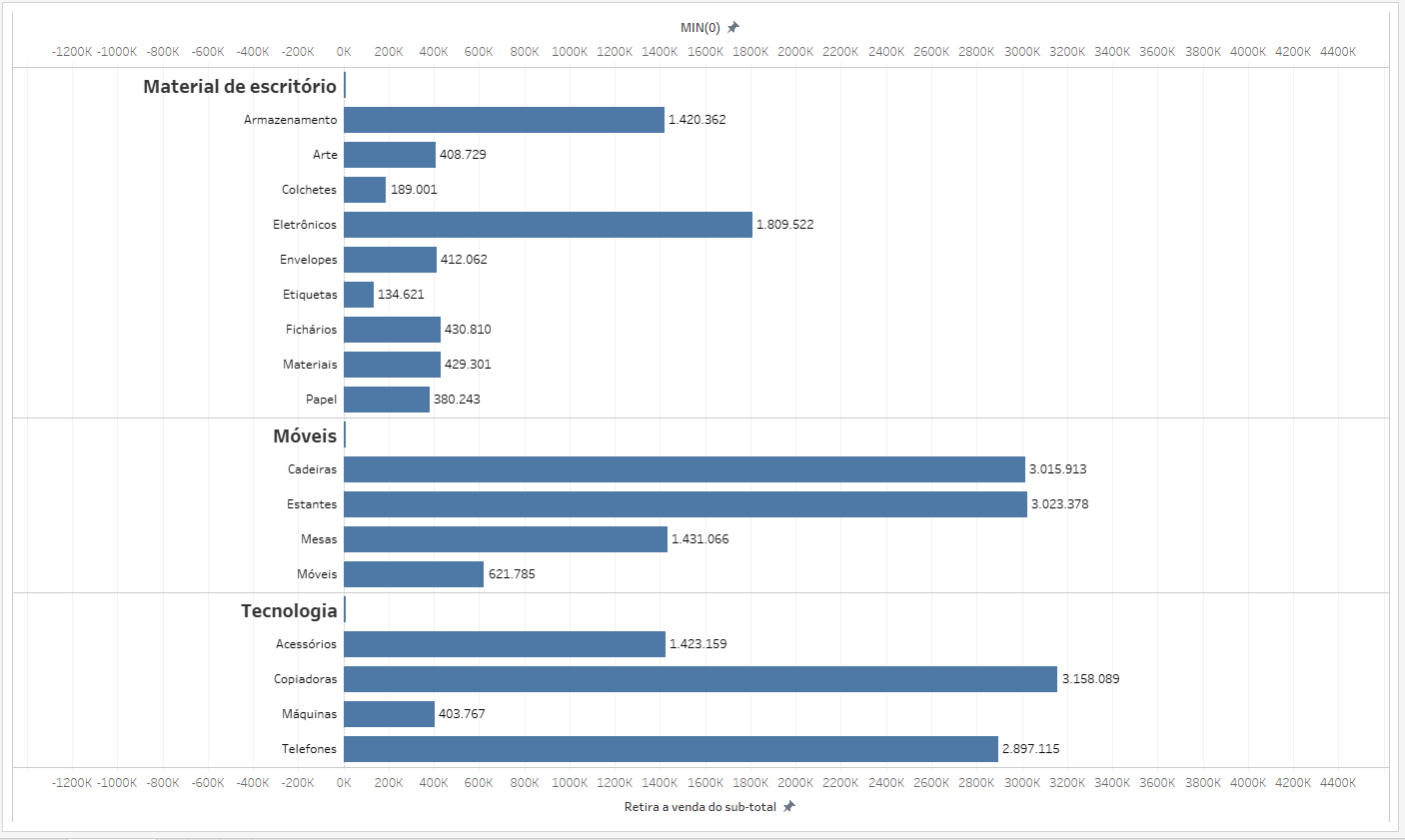Click the small Móveis sub-category row label

pyautogui.click(x=317, y=574)
